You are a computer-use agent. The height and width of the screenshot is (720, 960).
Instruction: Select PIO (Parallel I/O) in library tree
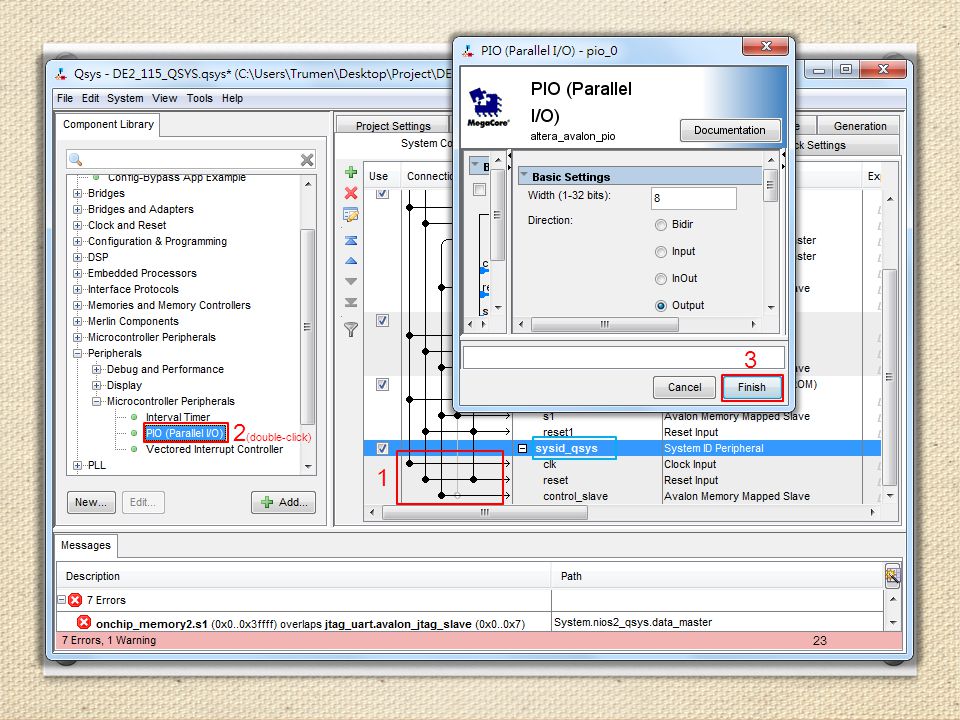184,433
